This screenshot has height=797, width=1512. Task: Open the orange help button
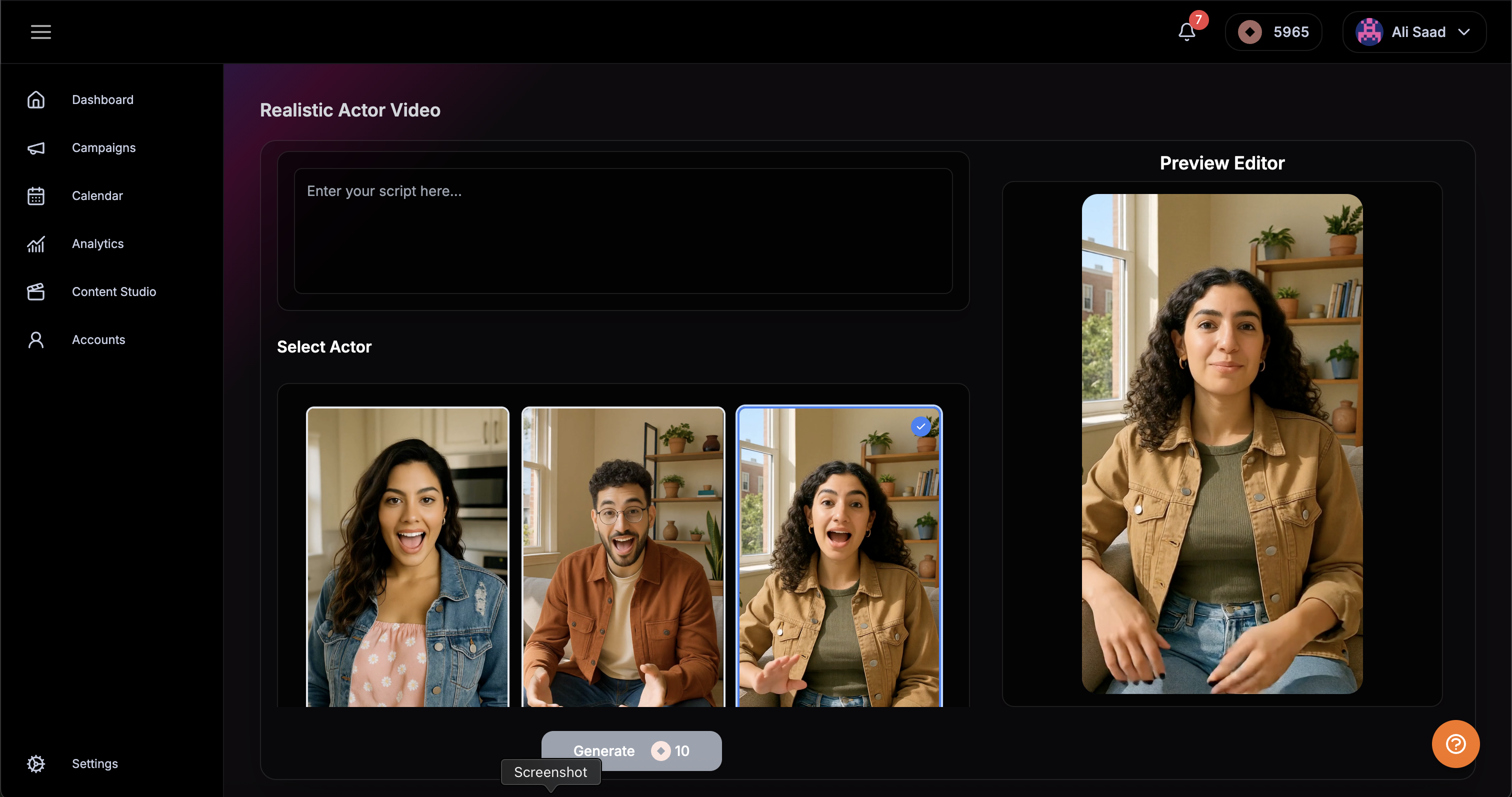(1455, 744)
